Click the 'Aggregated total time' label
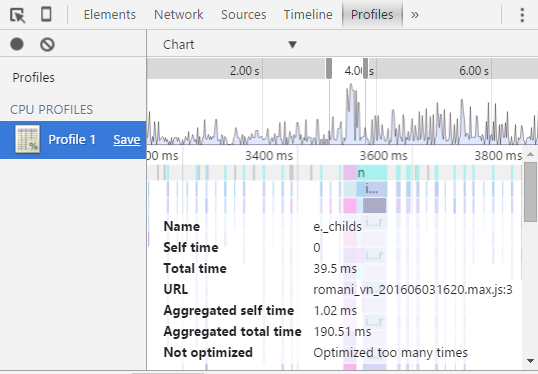This screenshot has height=374, width=538. click(x=232, y=332)
